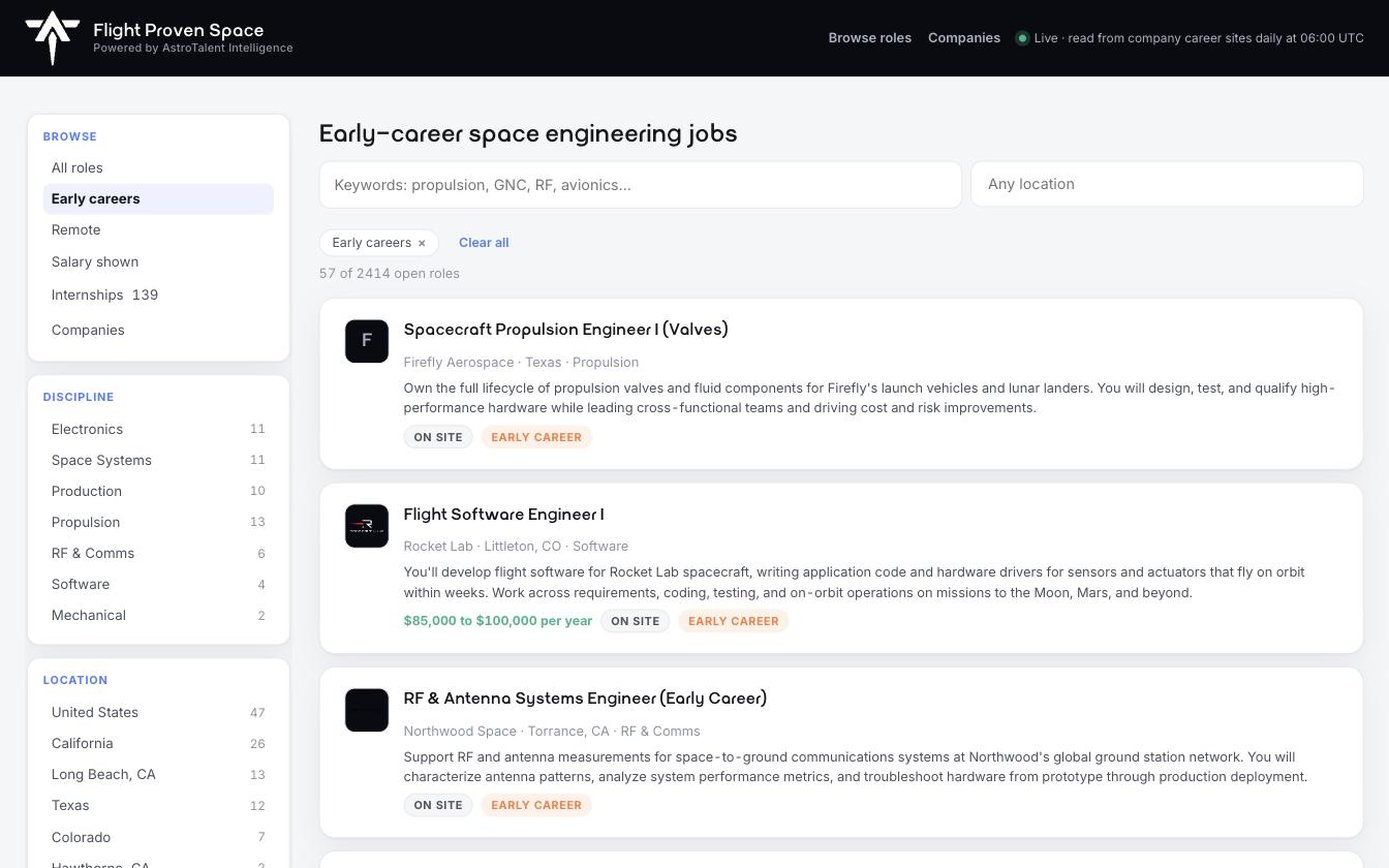This screenshot has height=868, width=1389.
Task: Click the Flight Proven Space logo icon
Action: [52, 38]
